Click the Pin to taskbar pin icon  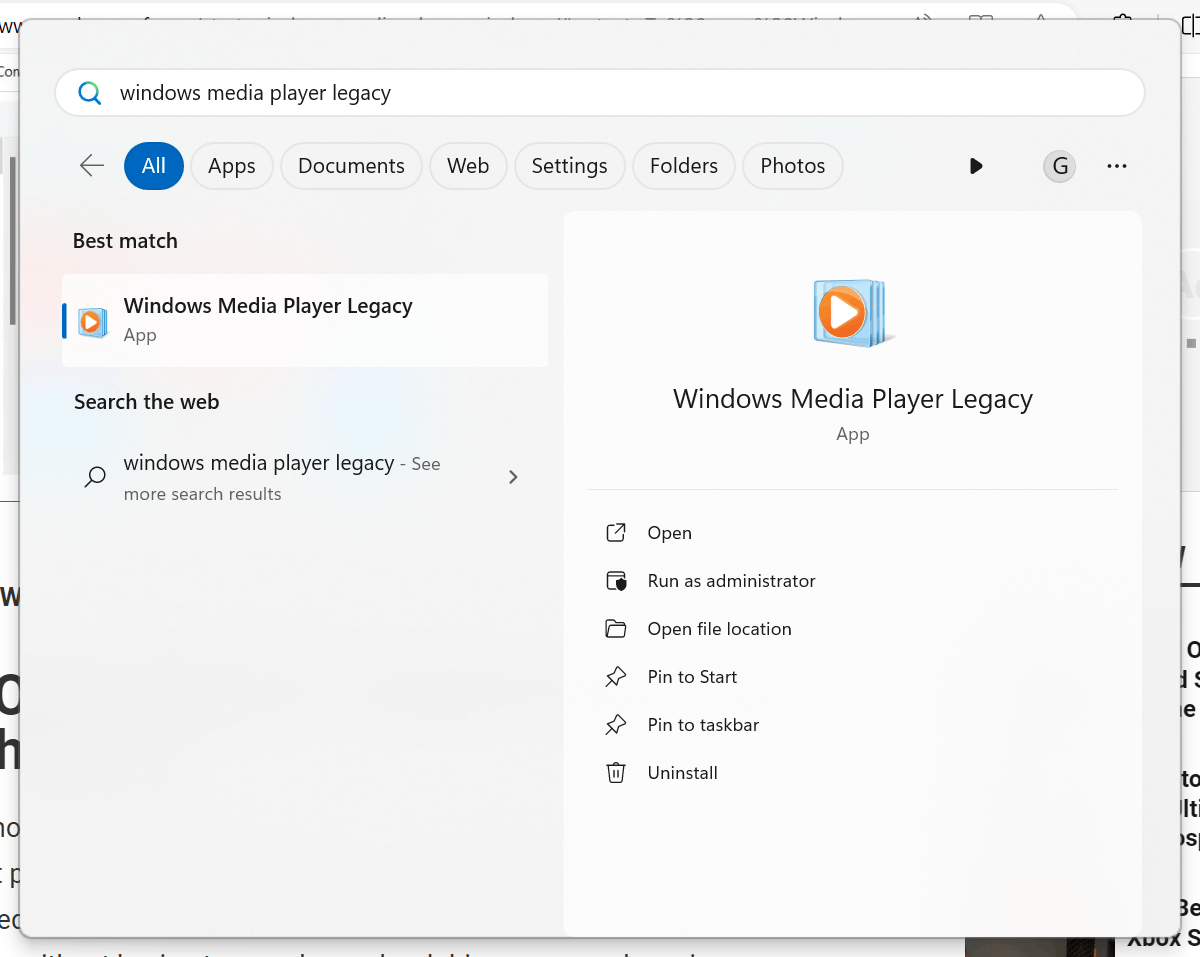click(616, 725)
